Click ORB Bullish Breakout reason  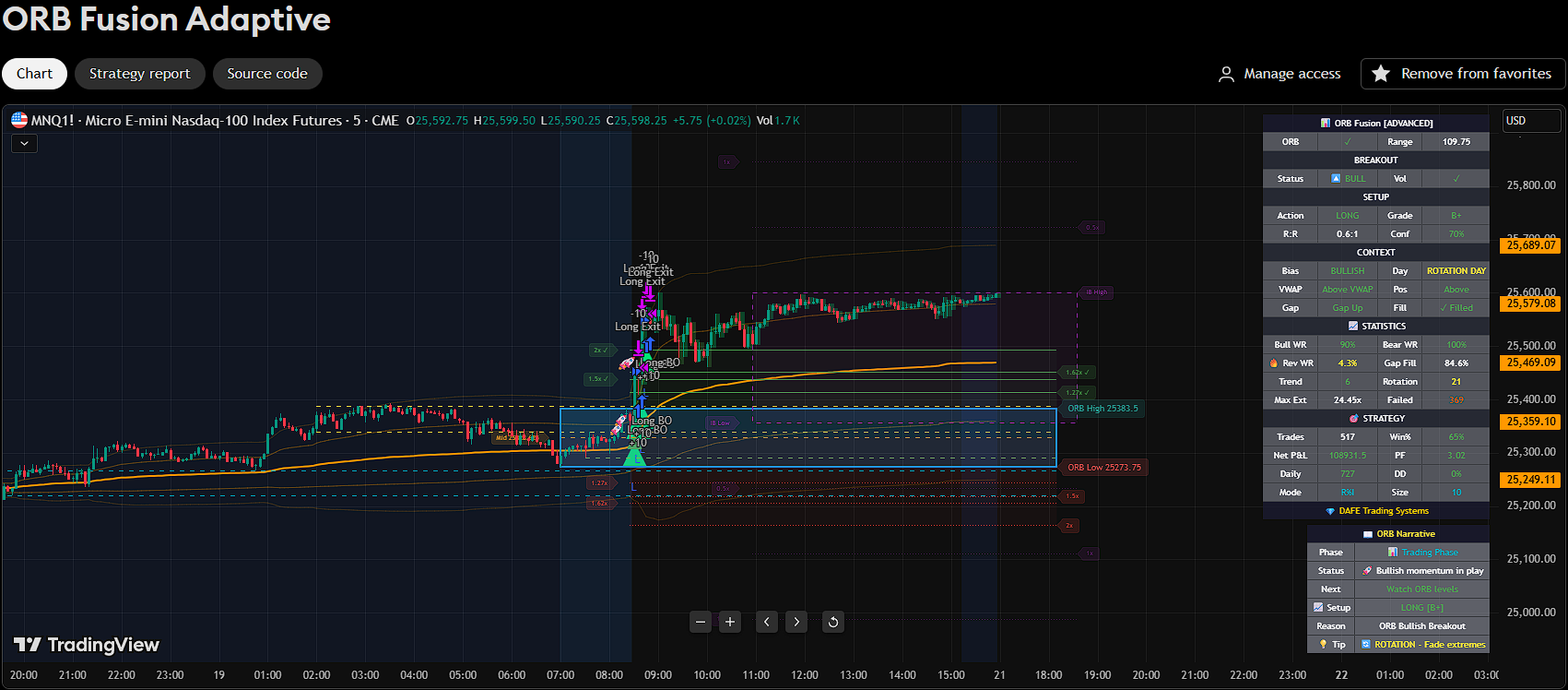point(1422,626)
